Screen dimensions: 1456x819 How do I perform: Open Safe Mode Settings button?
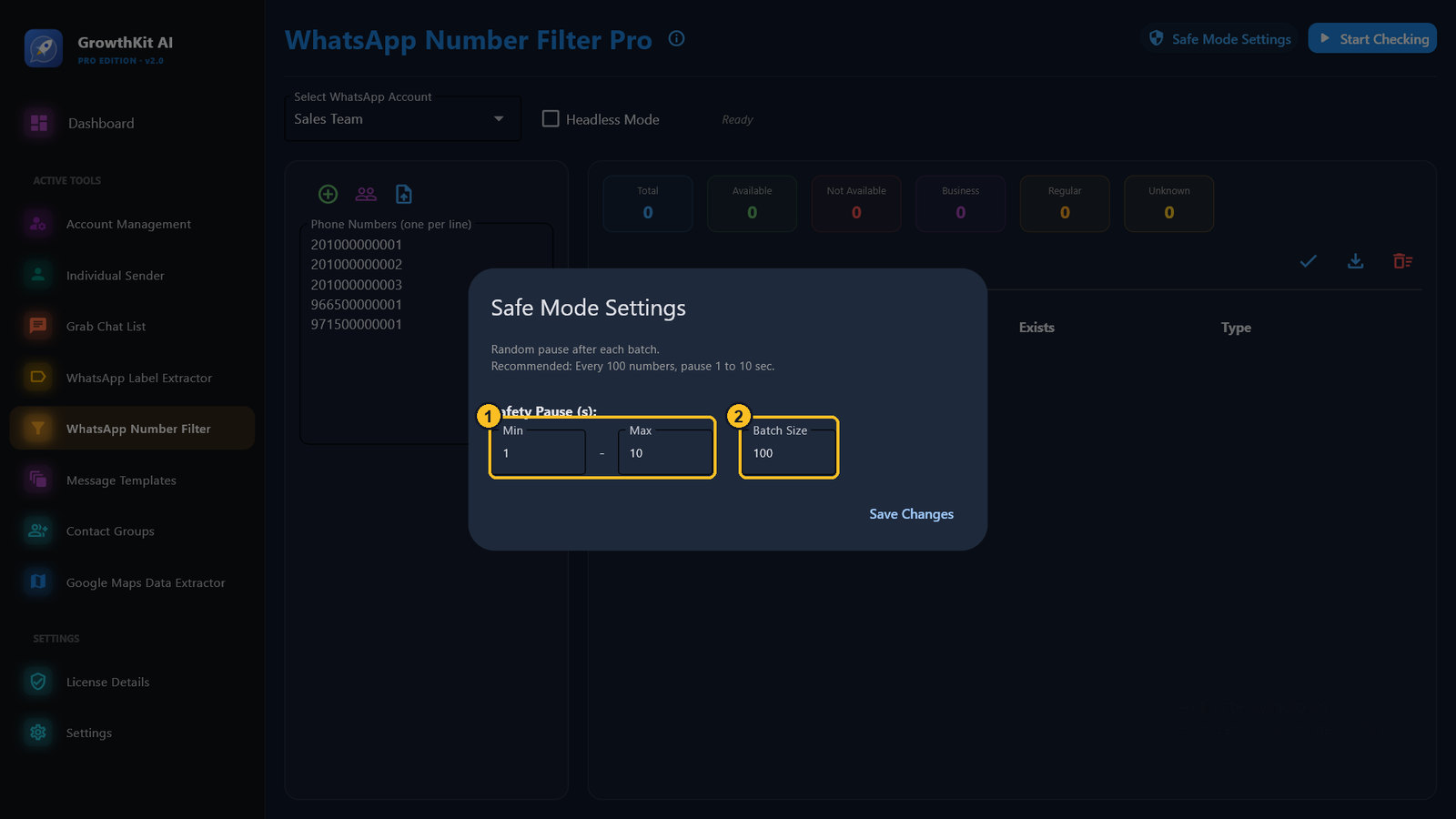(1220, 38)
